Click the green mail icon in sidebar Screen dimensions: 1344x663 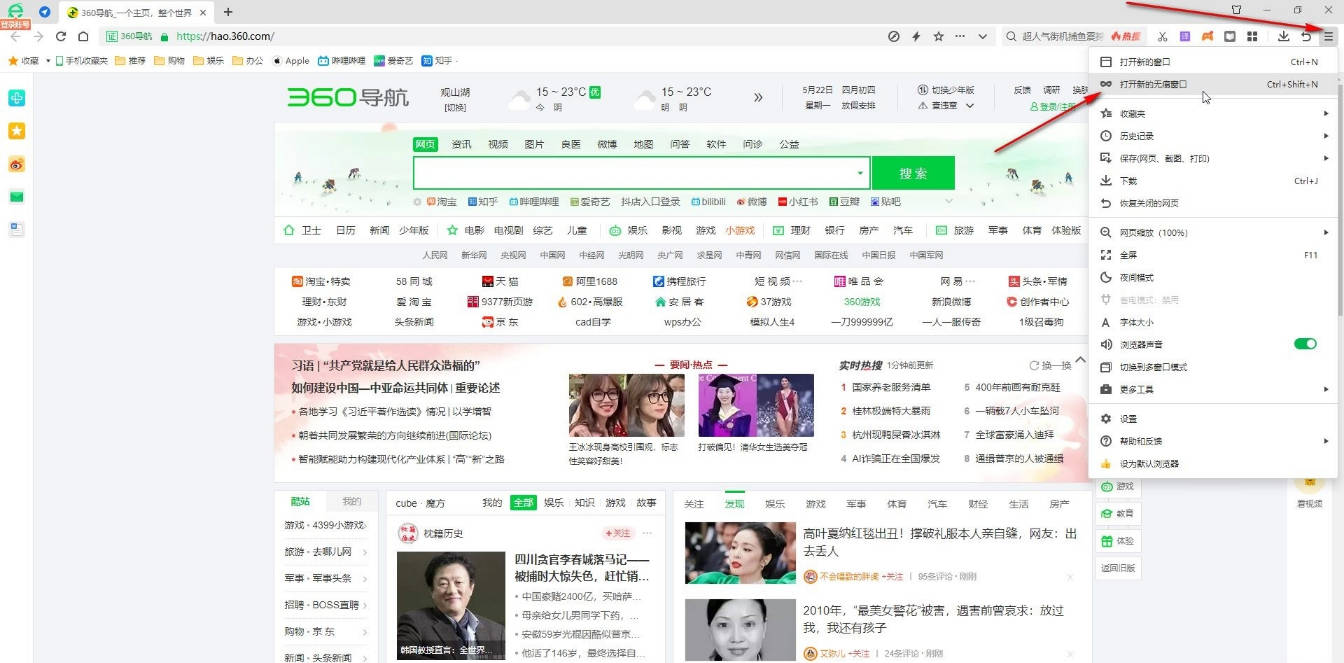[x=16, y=197]
